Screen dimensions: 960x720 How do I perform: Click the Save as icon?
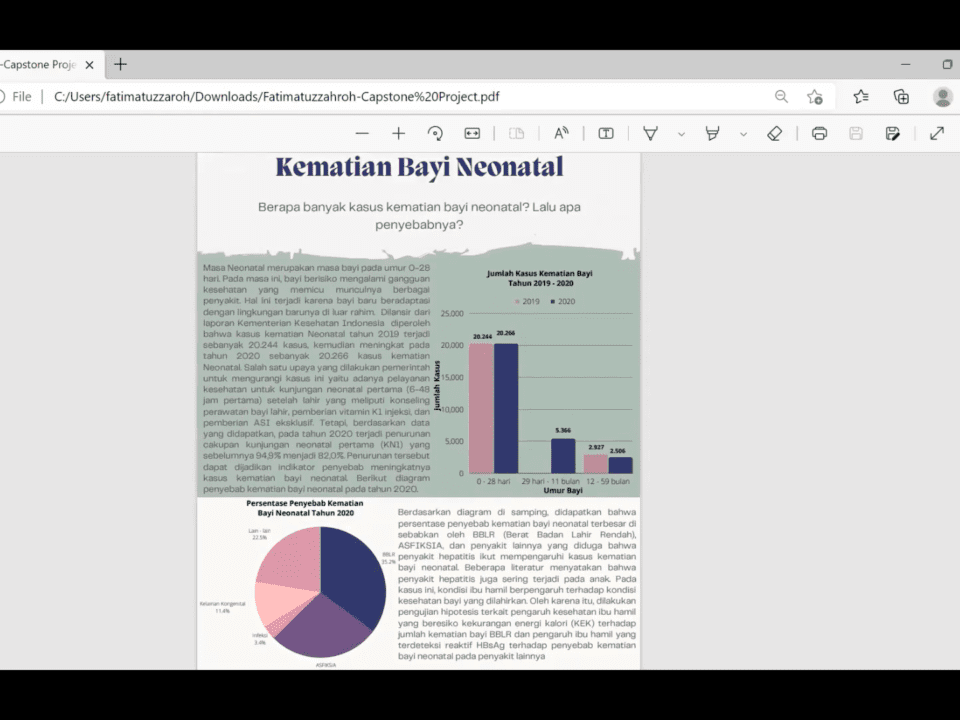point(892,133)
